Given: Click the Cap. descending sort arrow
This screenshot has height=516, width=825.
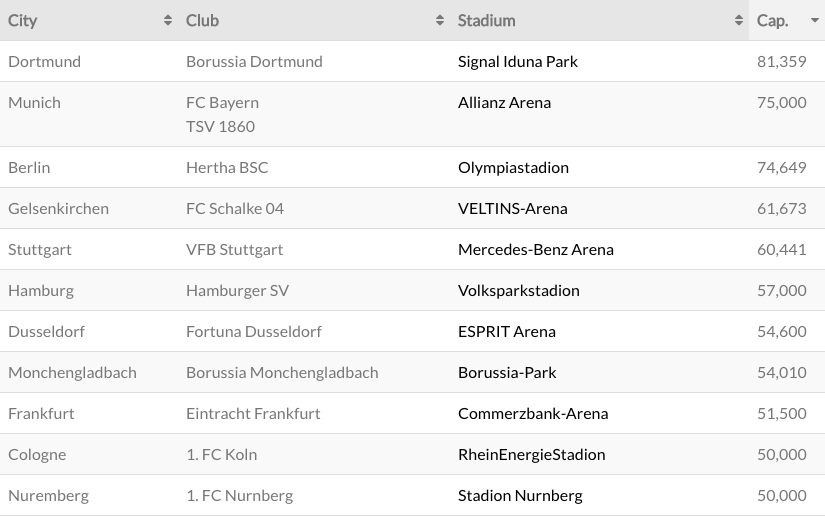Looking at the screenshot, I should point(814,21).
